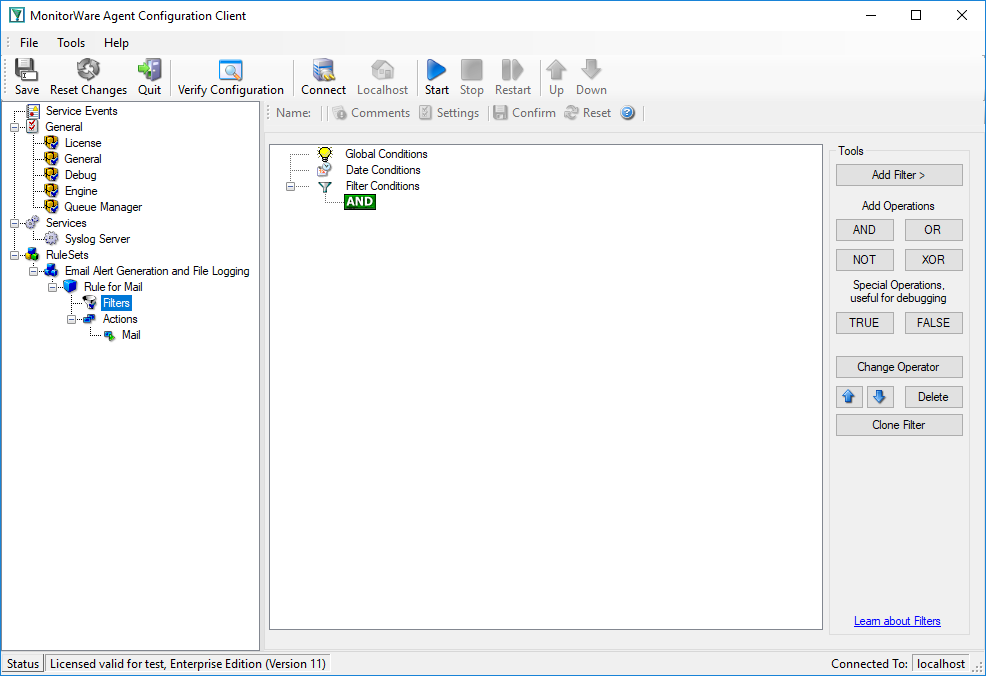Click the Filter Conditions funnel icon
The image size is (986, 676).
pos(324,186)
